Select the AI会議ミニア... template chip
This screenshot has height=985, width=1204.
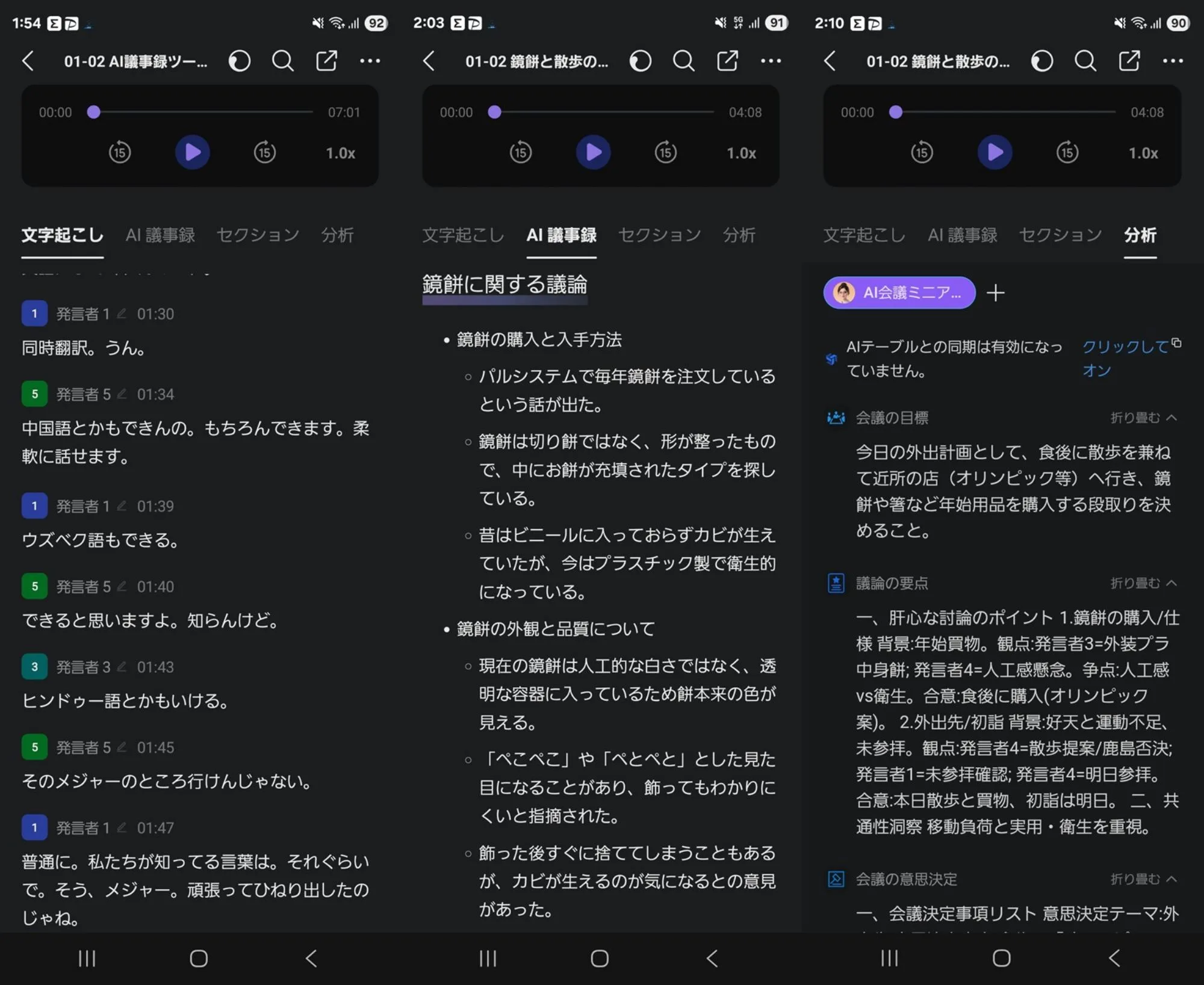[x=899, y=293]
